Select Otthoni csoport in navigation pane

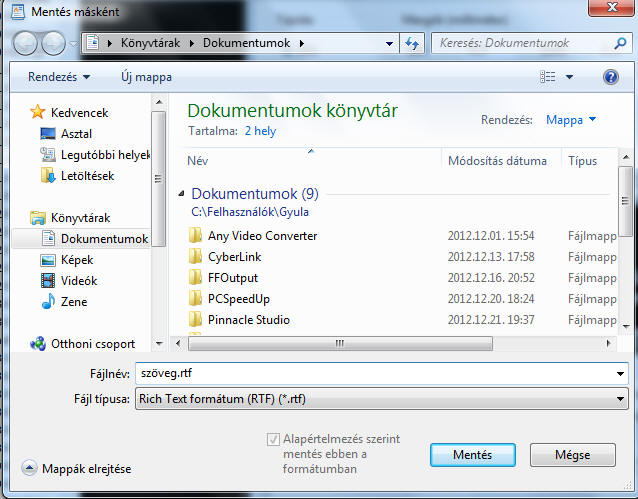pyautogui.click(x=83, y=344)
